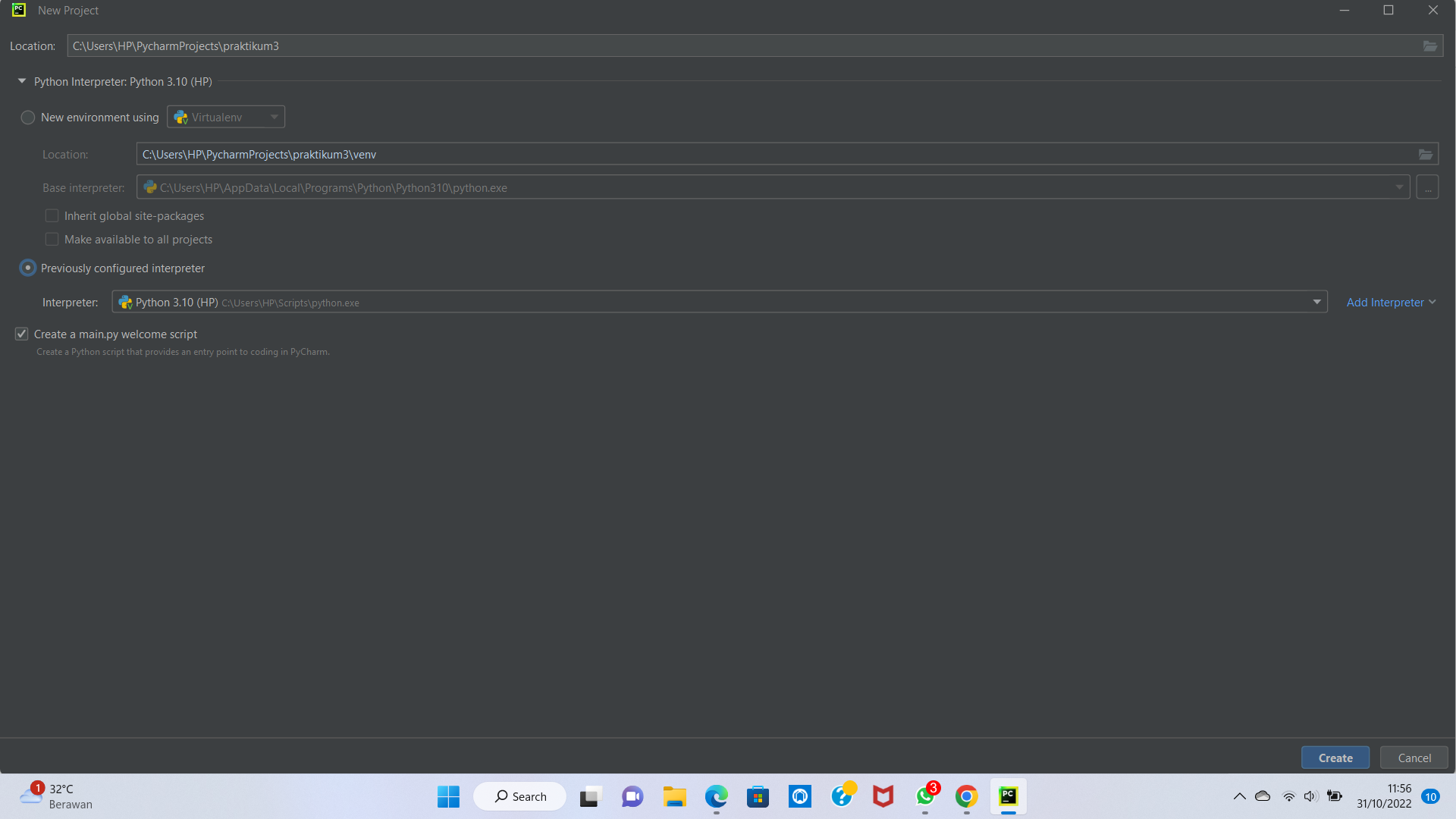Open the Virtualenv environment type dropdown
1456x819 pixels.
point(274,116)
